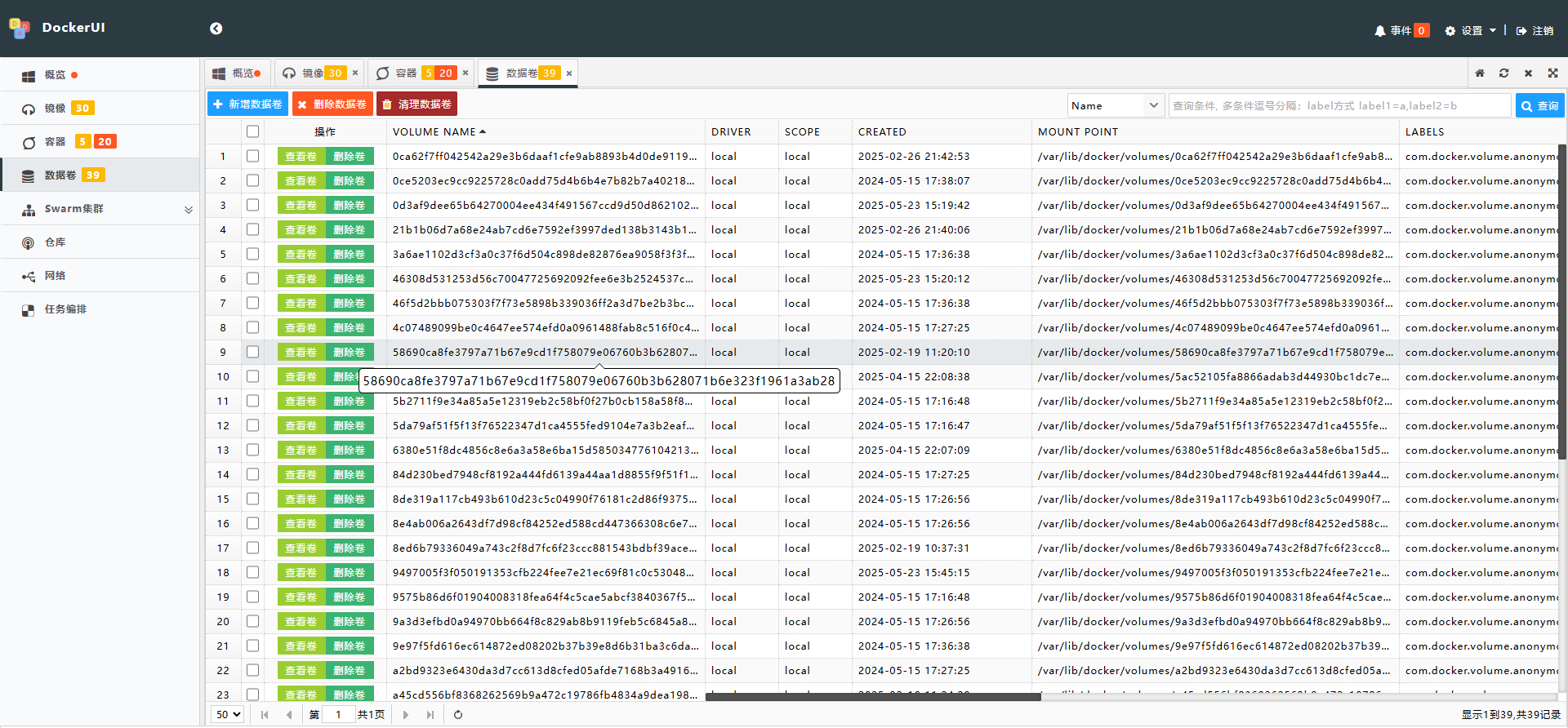Open 仓库 registry in sidebar
The width and height of the screenshot is (1568, 728).
[x=55, y=242]
